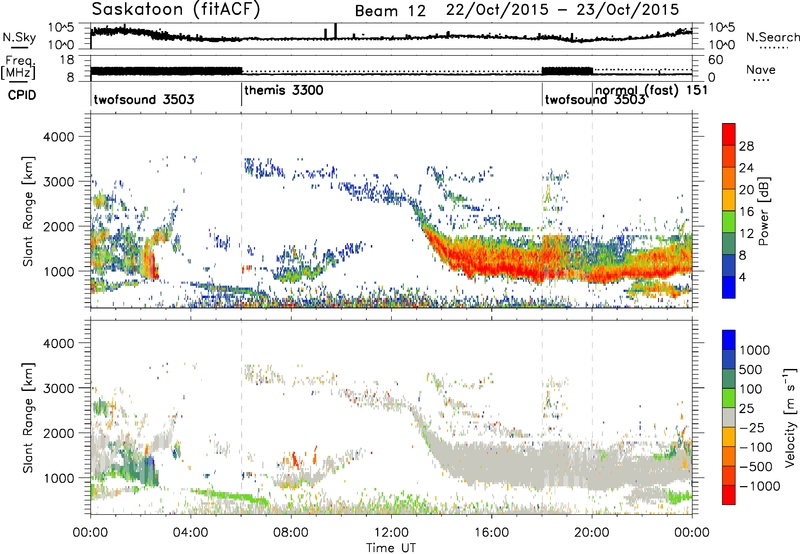The height and width of the screenshot is (554, 800).
Task: Click the blue bottom of the Power color bar
Action: 729,287
